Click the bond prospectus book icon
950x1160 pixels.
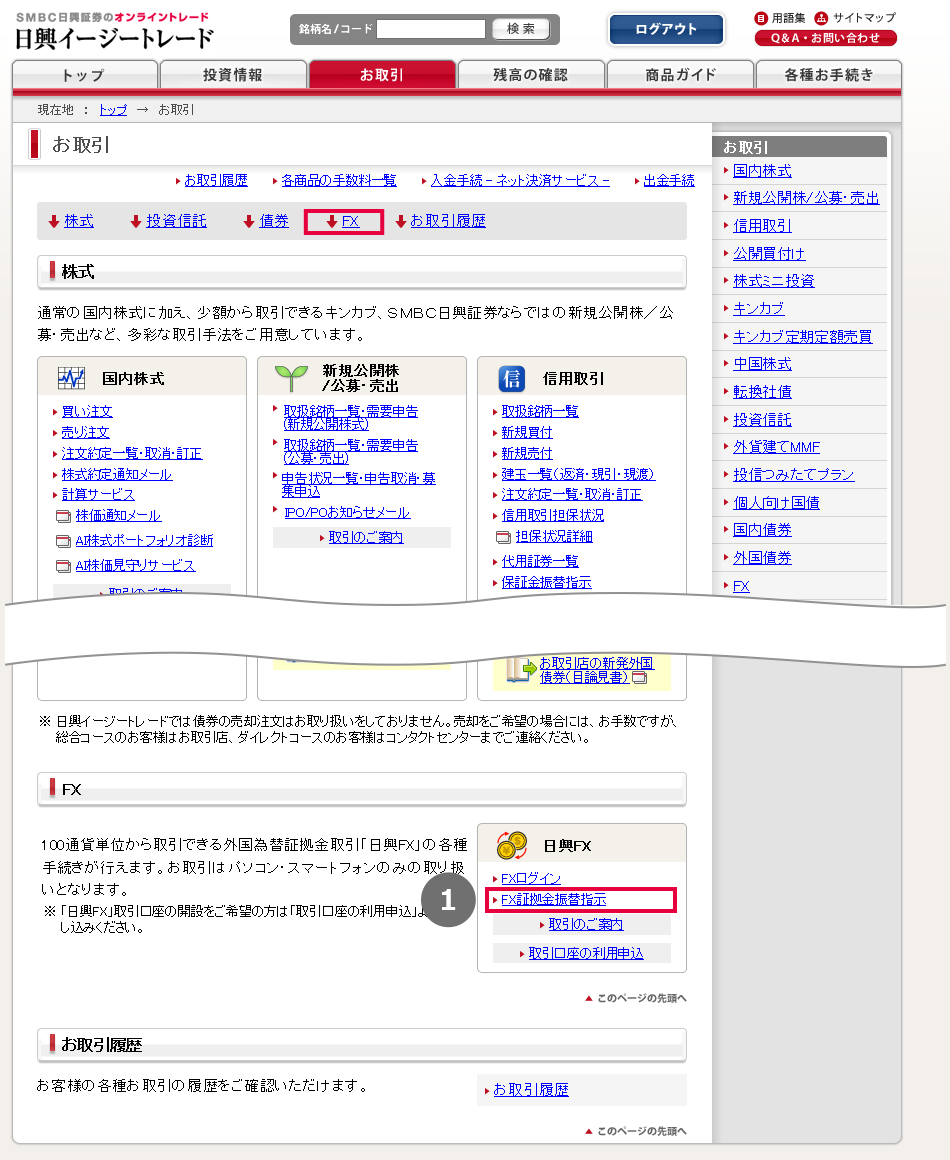tap(520, 670)
